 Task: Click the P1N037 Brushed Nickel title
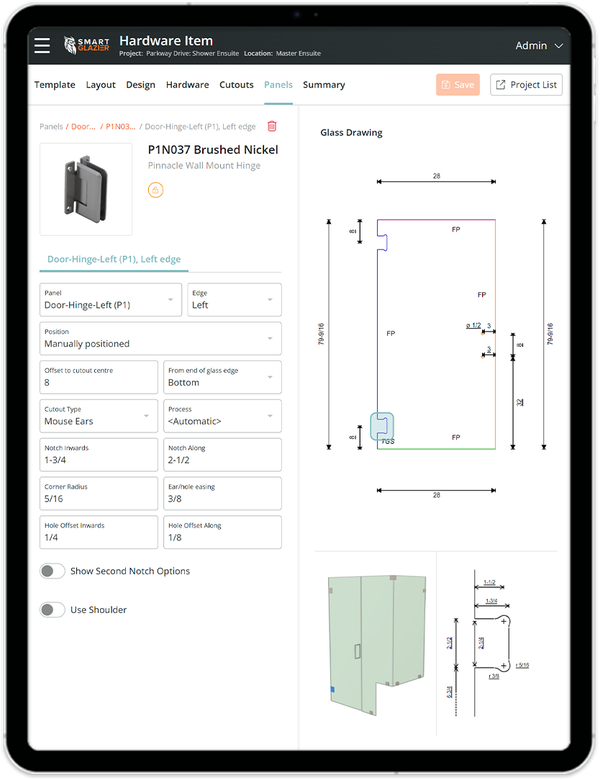pyautogui.click(x=213, y=150)
